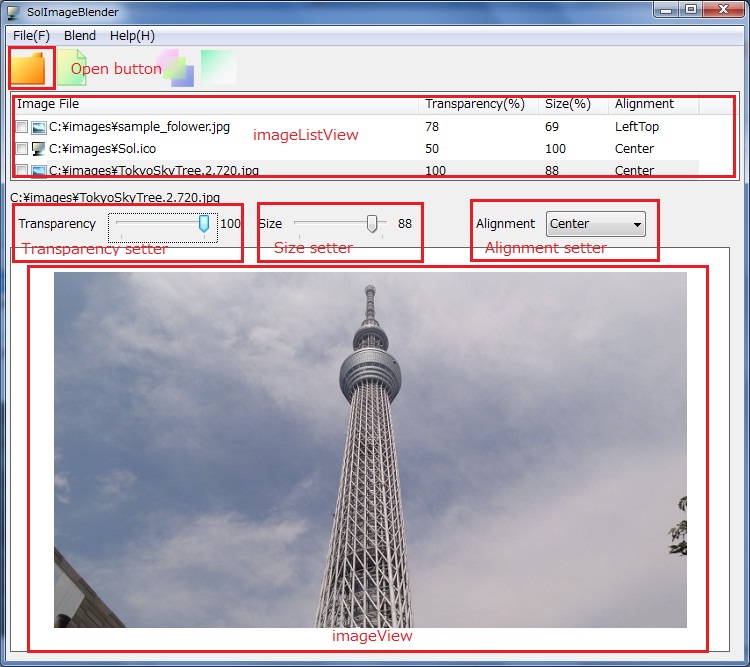
Task: Open the Blend menu
Action: (80, 36)
